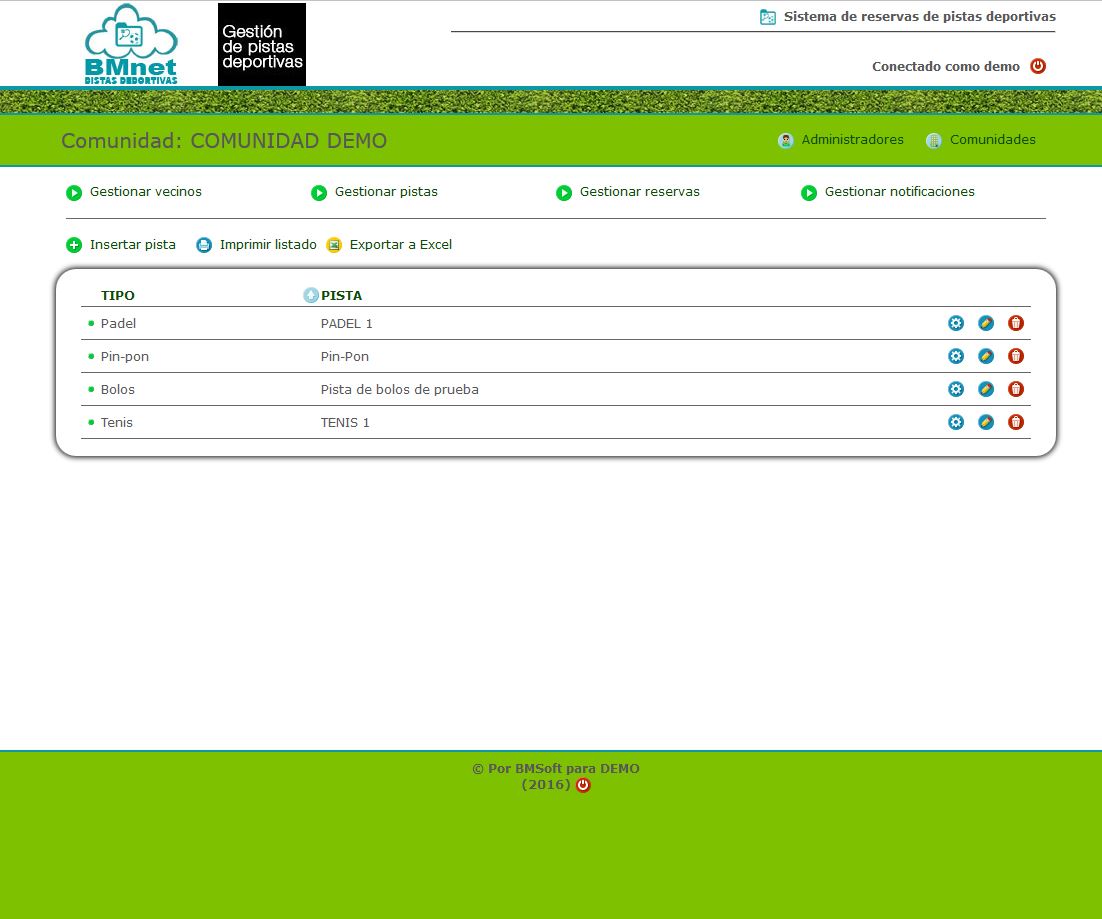Click the red logout icon beside Conectado como demo
Image resolution: width=1102 pixels, height=919 pixels.
1038,66
